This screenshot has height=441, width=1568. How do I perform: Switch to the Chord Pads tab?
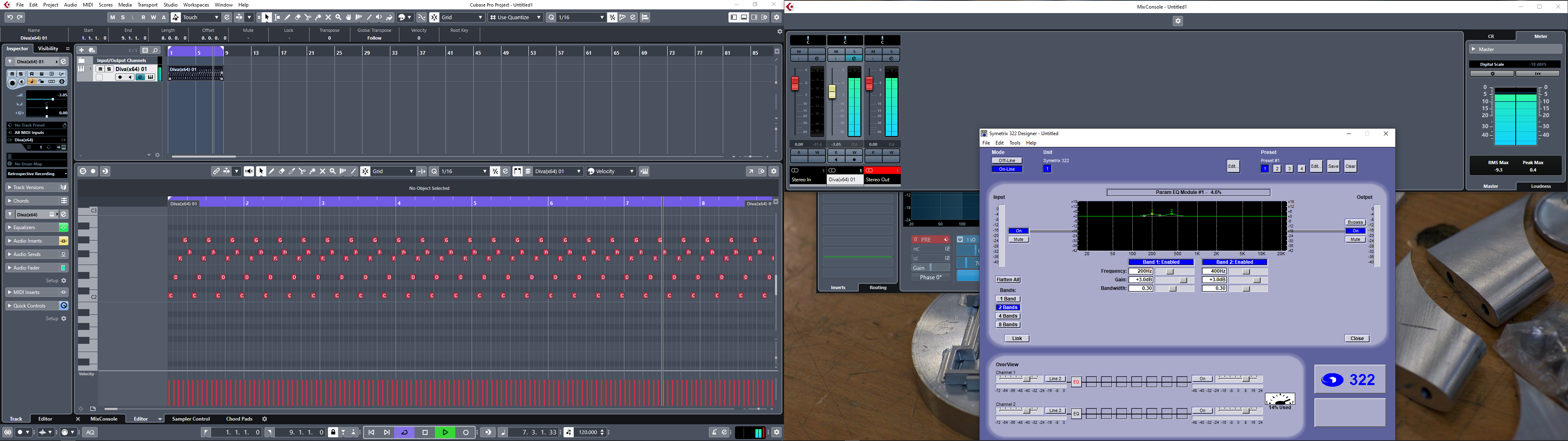coord(238,419)
